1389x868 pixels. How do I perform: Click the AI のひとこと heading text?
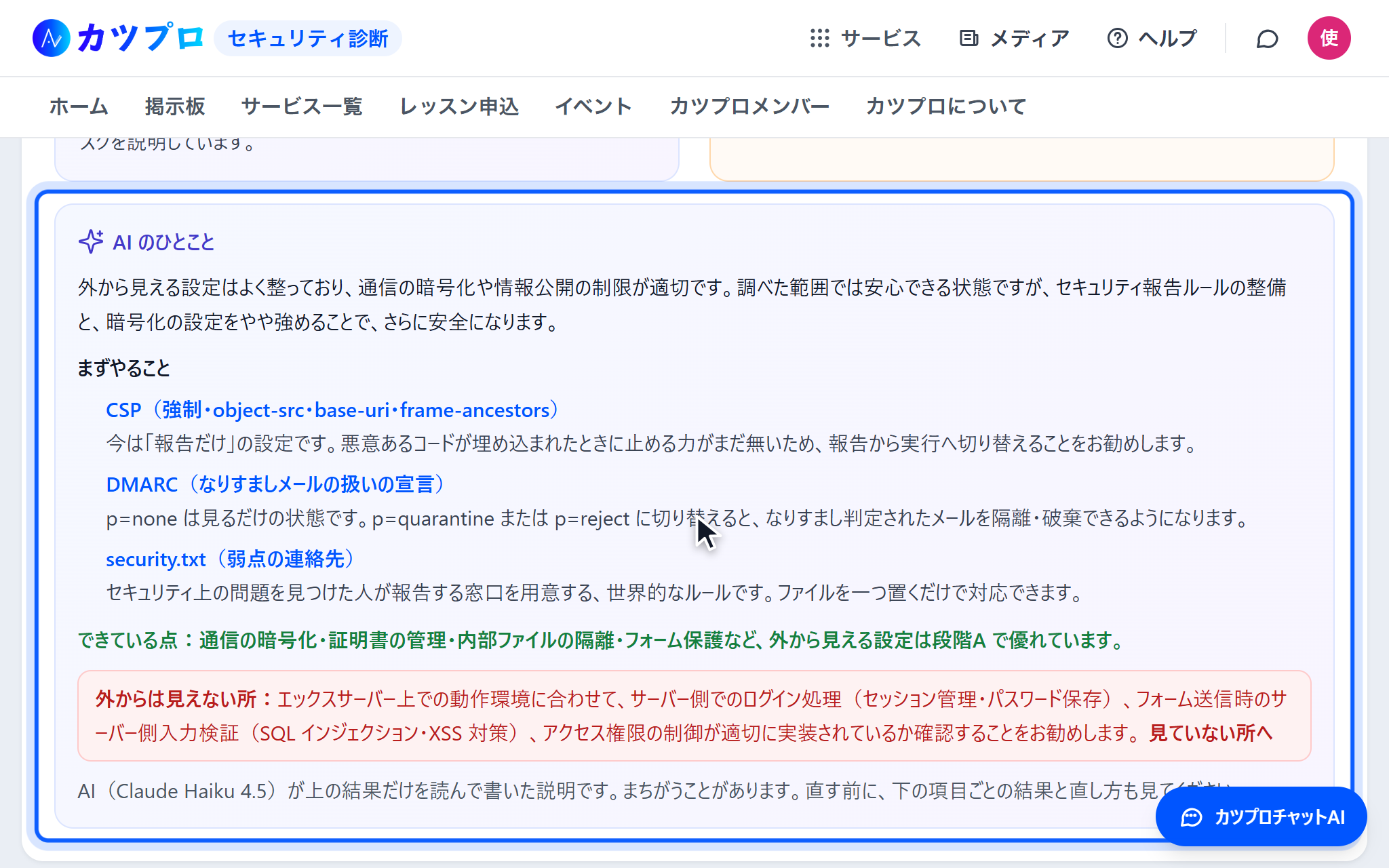tap(163, 242)
